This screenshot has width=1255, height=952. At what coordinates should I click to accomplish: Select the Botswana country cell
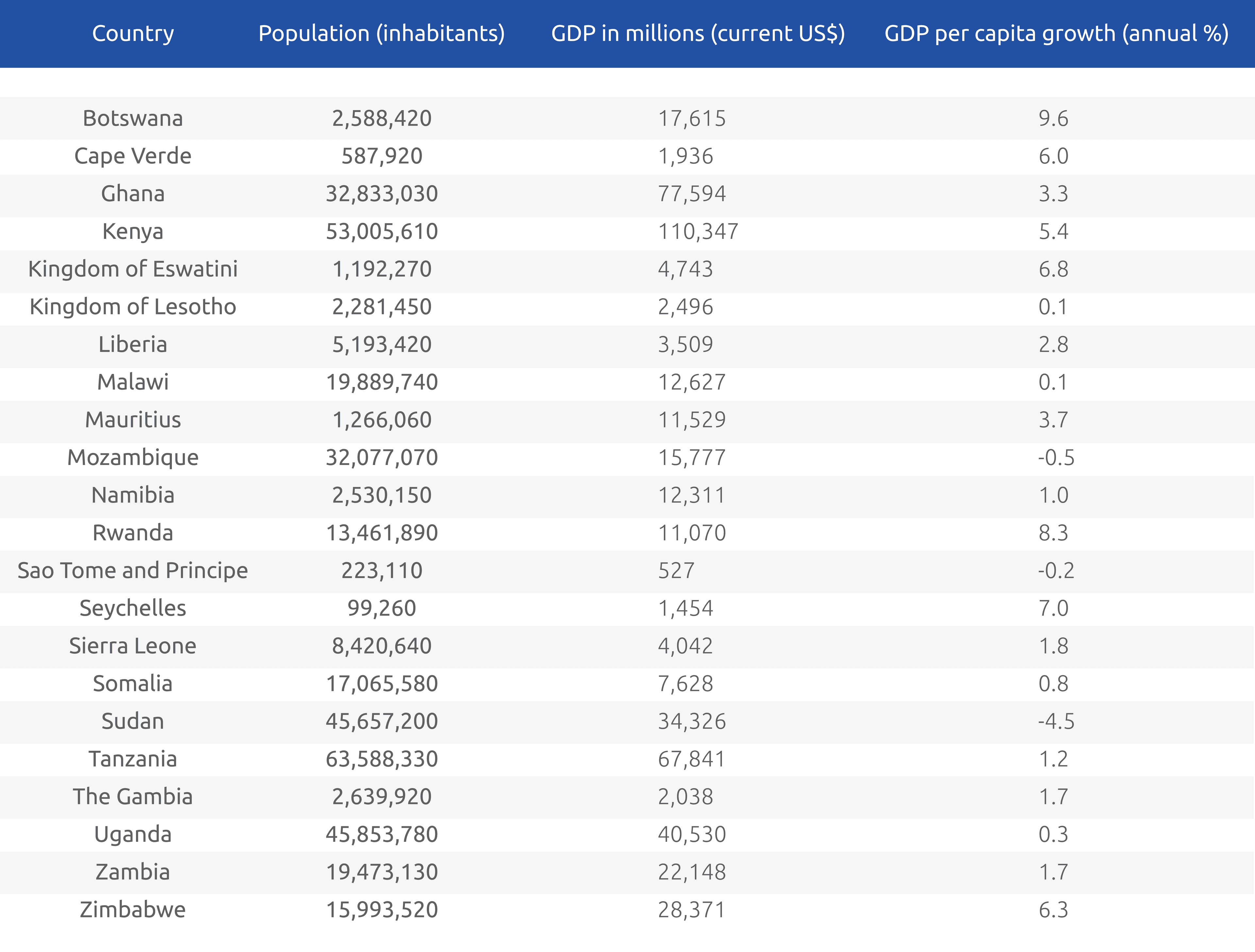(x=133, y=119)
